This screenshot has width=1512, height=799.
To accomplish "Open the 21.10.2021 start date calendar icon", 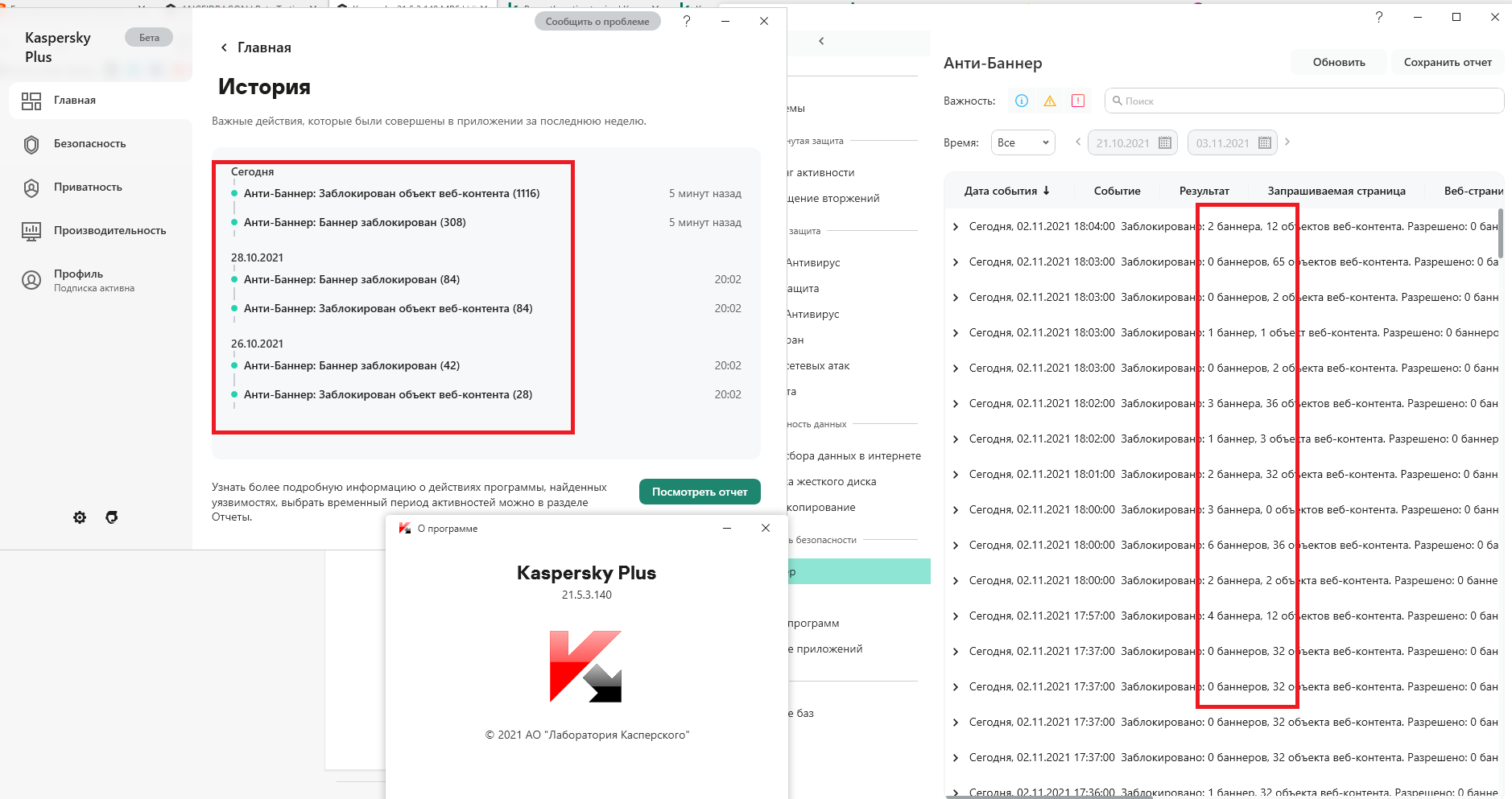I will click(1165, 142).
